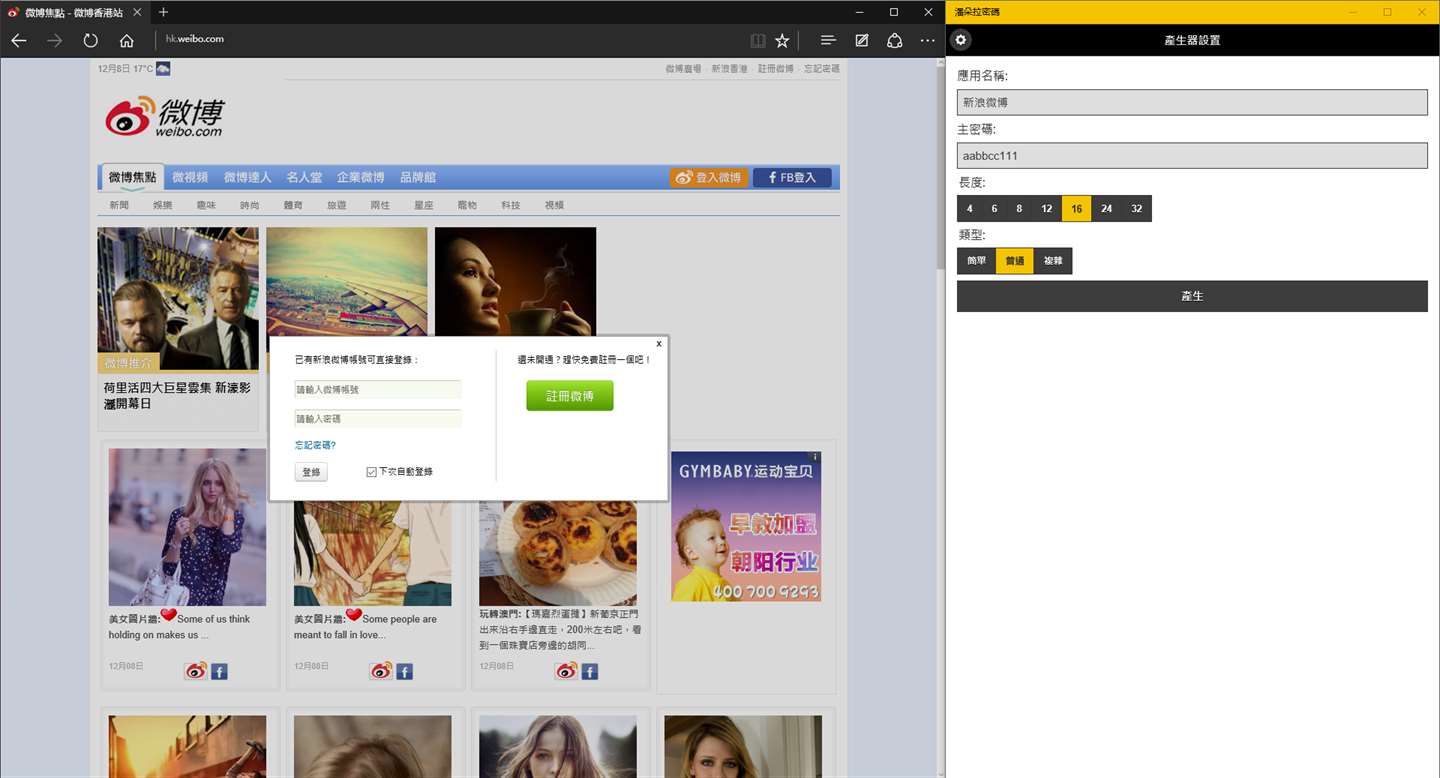
Task: Open the 微博達人 tab
Action: [247, 177]
